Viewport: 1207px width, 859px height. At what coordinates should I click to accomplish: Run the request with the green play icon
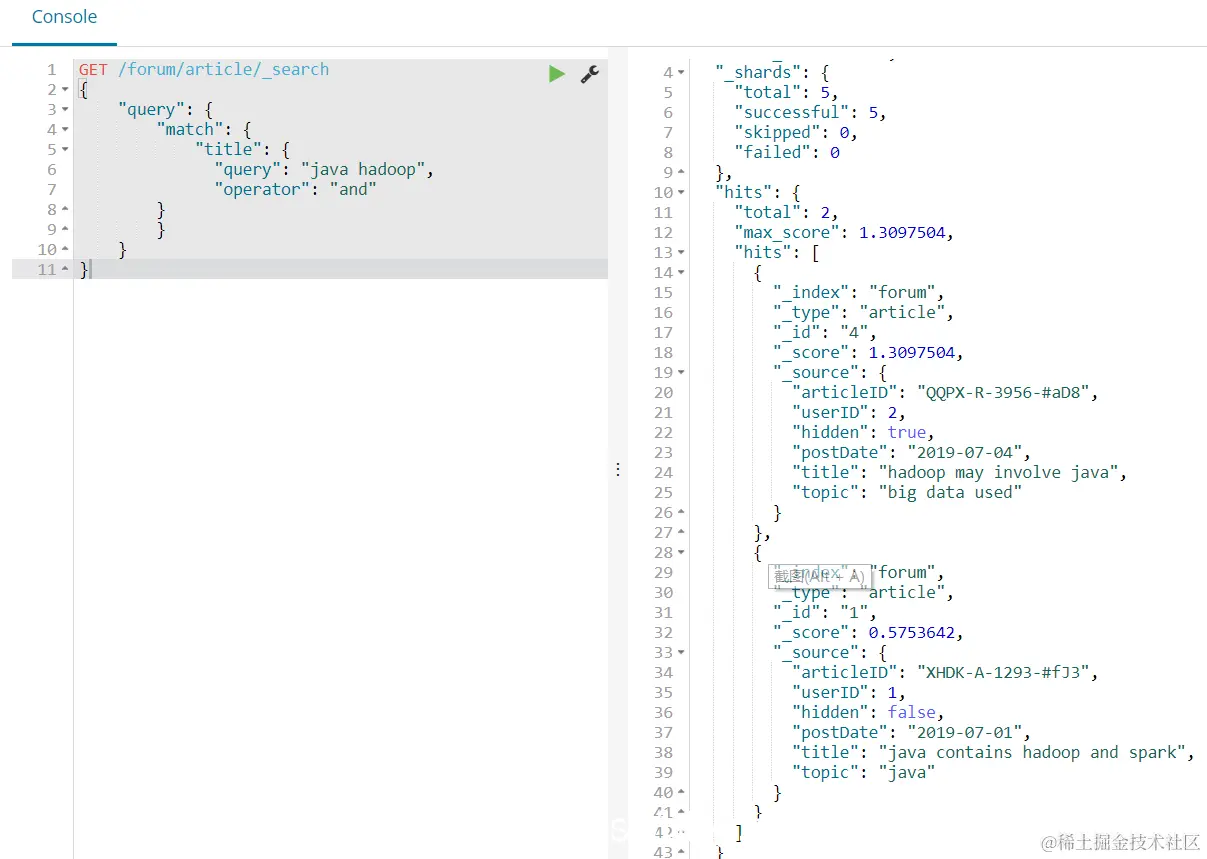[x=557, y=73]
